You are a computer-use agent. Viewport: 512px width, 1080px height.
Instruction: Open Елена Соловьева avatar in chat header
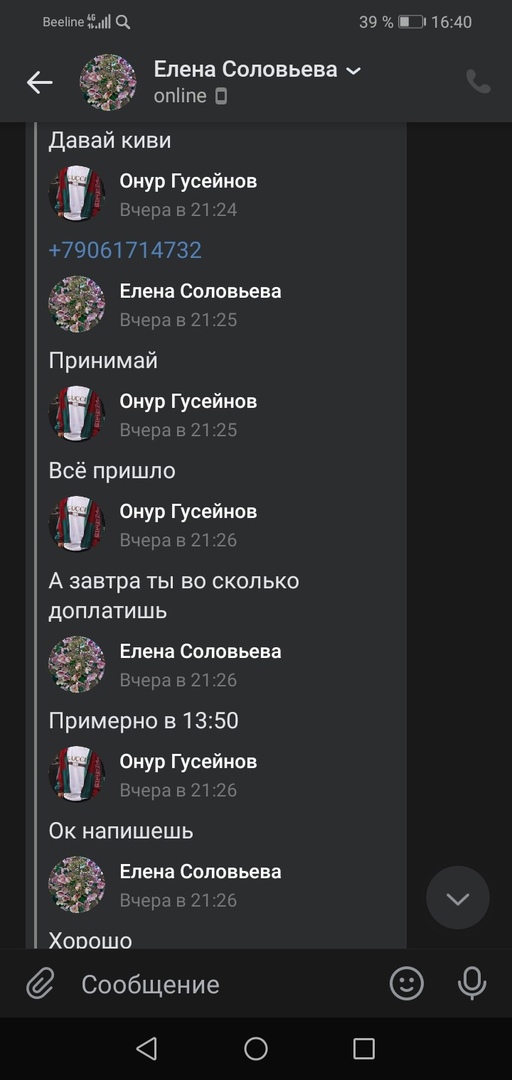coord(108,83)
